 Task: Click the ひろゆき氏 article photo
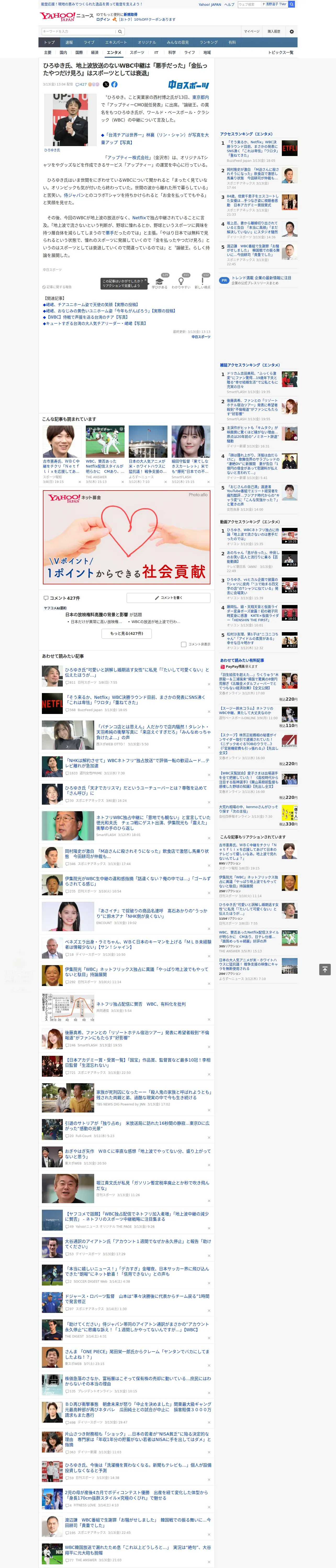71,119
